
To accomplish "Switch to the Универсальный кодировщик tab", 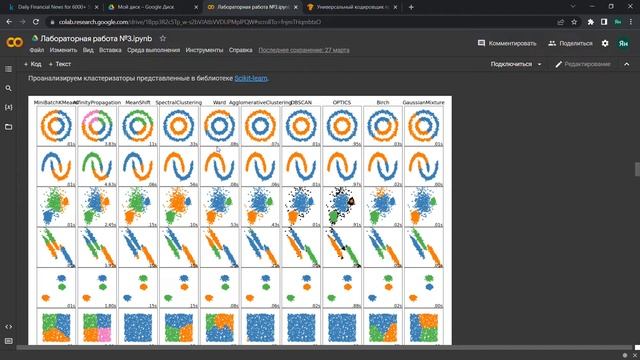I will click(x=351, y=7).
